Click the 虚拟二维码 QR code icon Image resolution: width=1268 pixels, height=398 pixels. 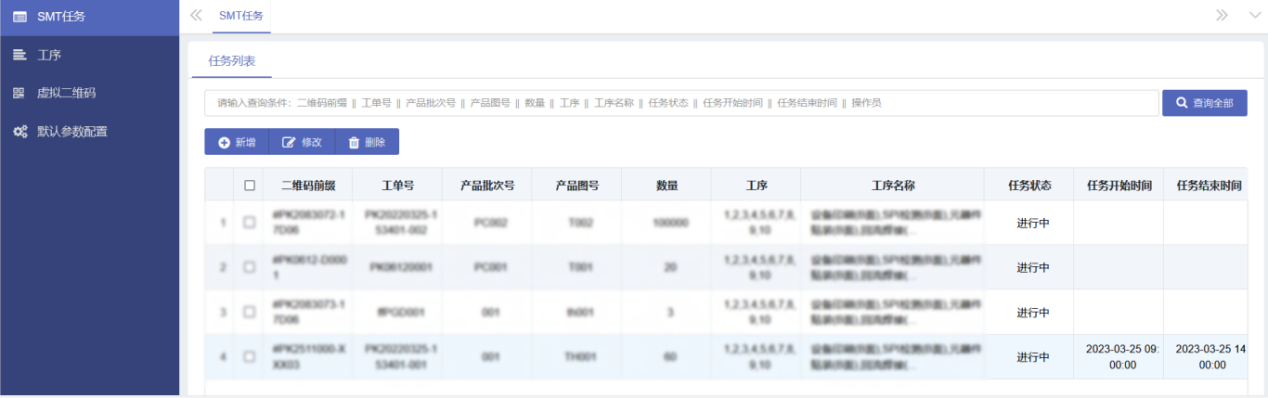coord(19,92)
